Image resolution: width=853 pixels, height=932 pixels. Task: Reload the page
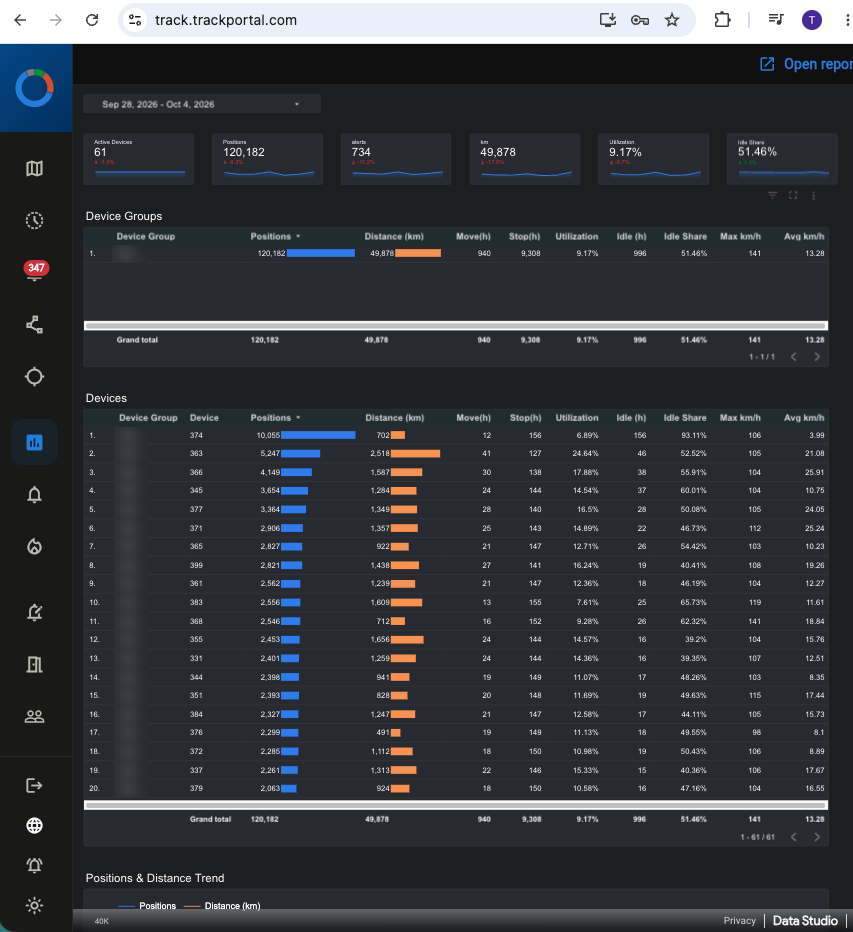click(x=92, y=20)
